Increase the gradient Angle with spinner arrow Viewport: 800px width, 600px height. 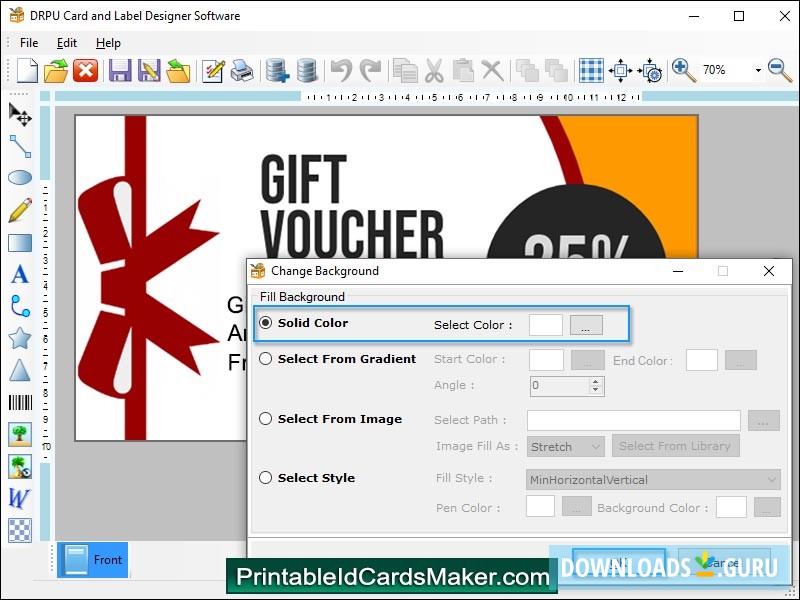pyautogui.click(x=595, y=382)
